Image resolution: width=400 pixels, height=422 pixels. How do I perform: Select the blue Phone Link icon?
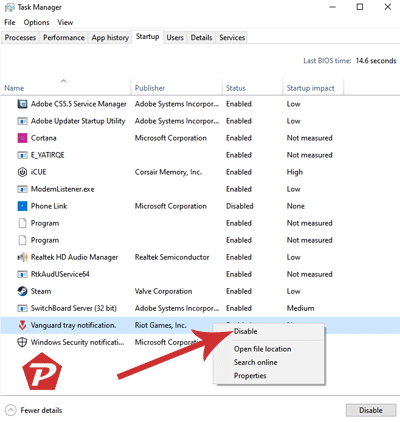tap(22, 206)
